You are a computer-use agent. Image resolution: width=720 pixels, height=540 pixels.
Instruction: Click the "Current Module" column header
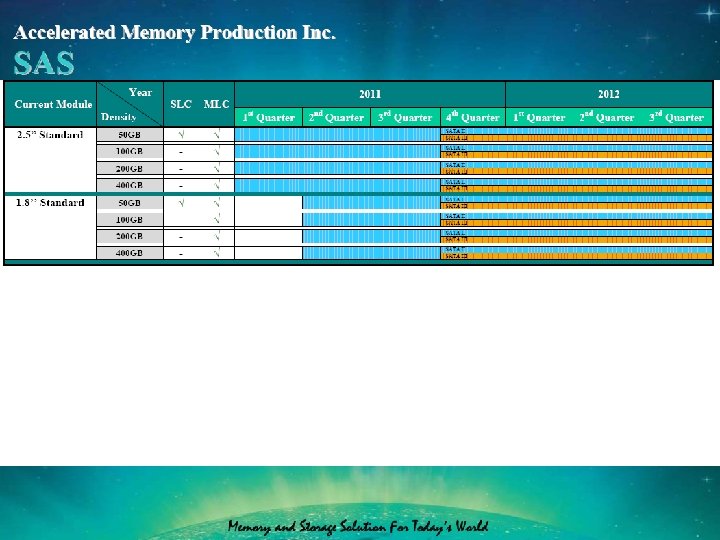[x=53, y=104]
